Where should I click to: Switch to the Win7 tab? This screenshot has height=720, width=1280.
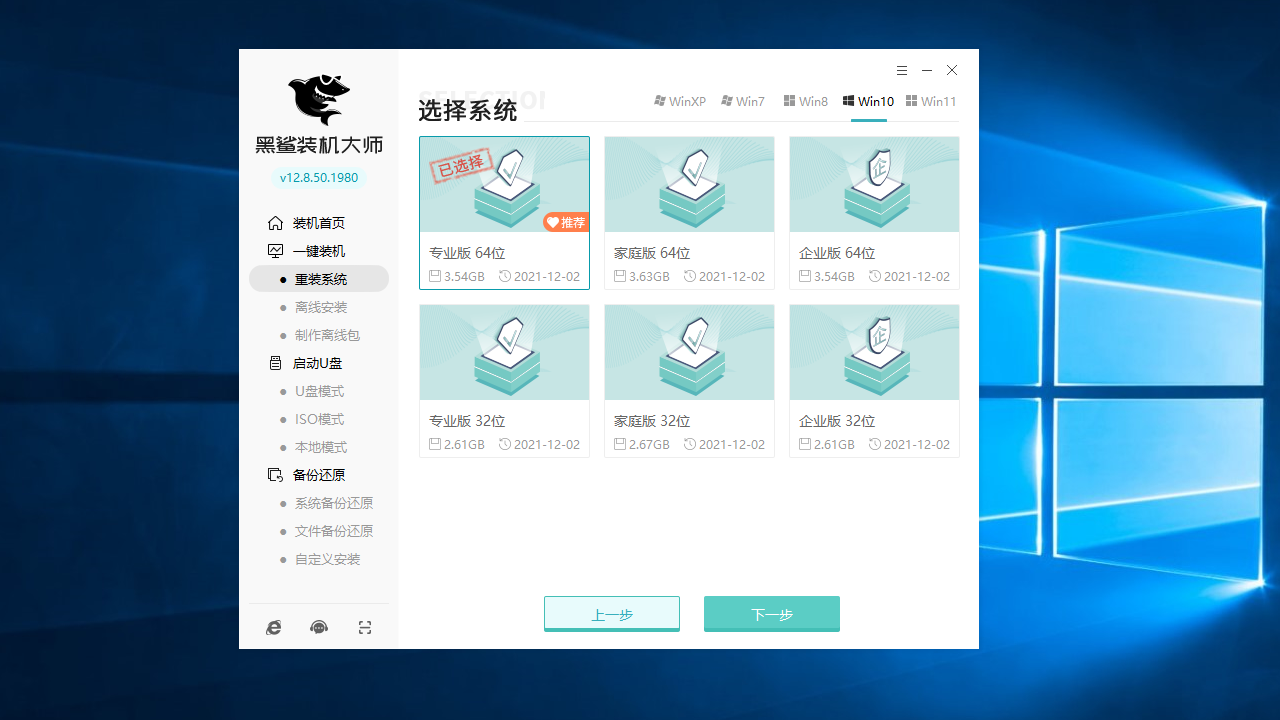tap(743, 101)
